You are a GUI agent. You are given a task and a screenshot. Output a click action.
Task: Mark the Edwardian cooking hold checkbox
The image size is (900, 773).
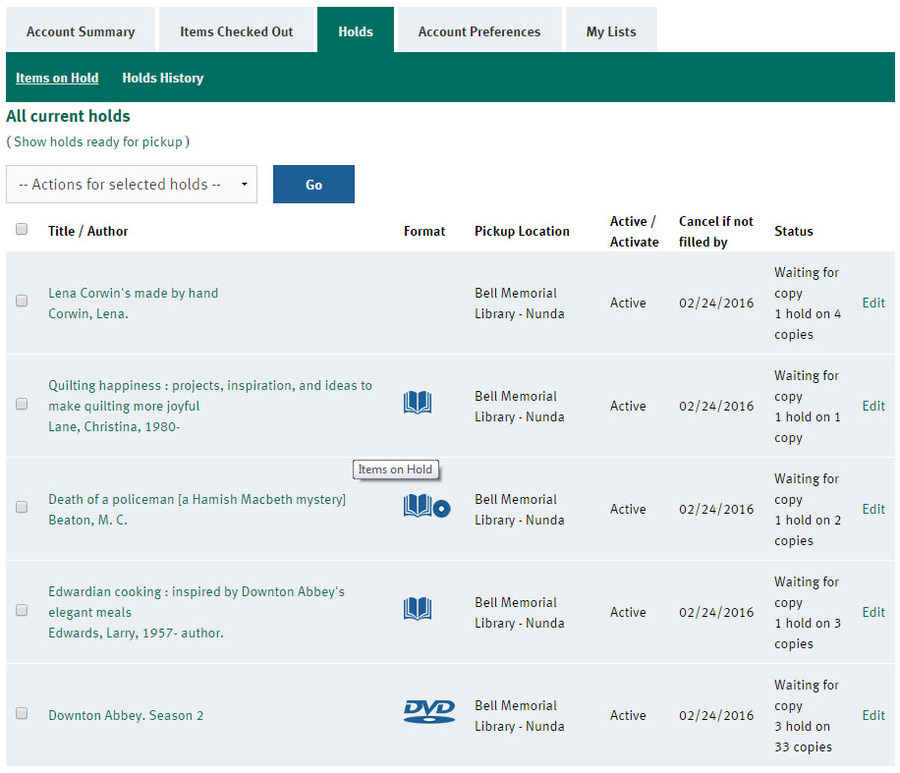pos(22,609)
